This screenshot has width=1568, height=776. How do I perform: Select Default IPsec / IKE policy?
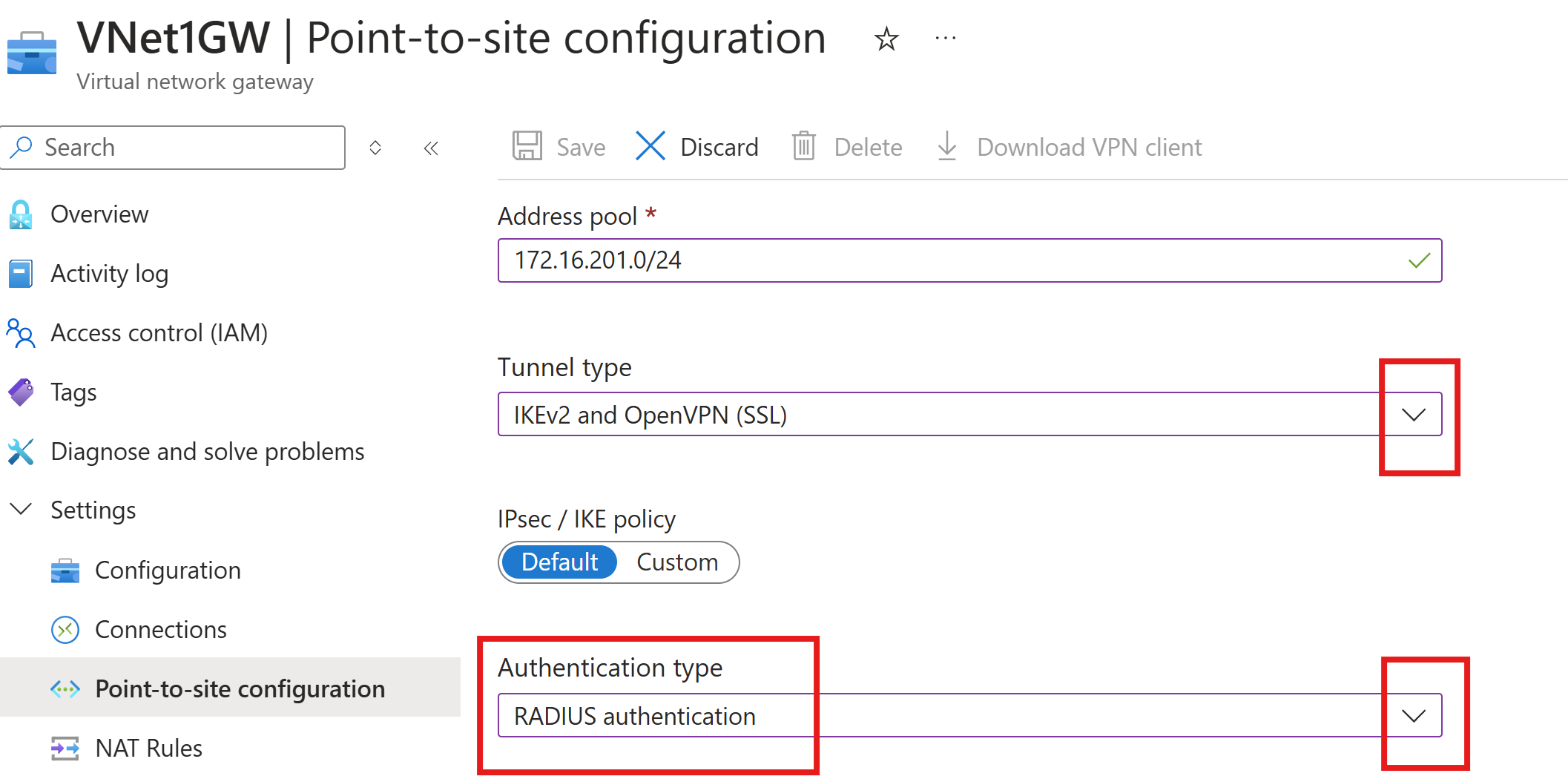[559, 562]
